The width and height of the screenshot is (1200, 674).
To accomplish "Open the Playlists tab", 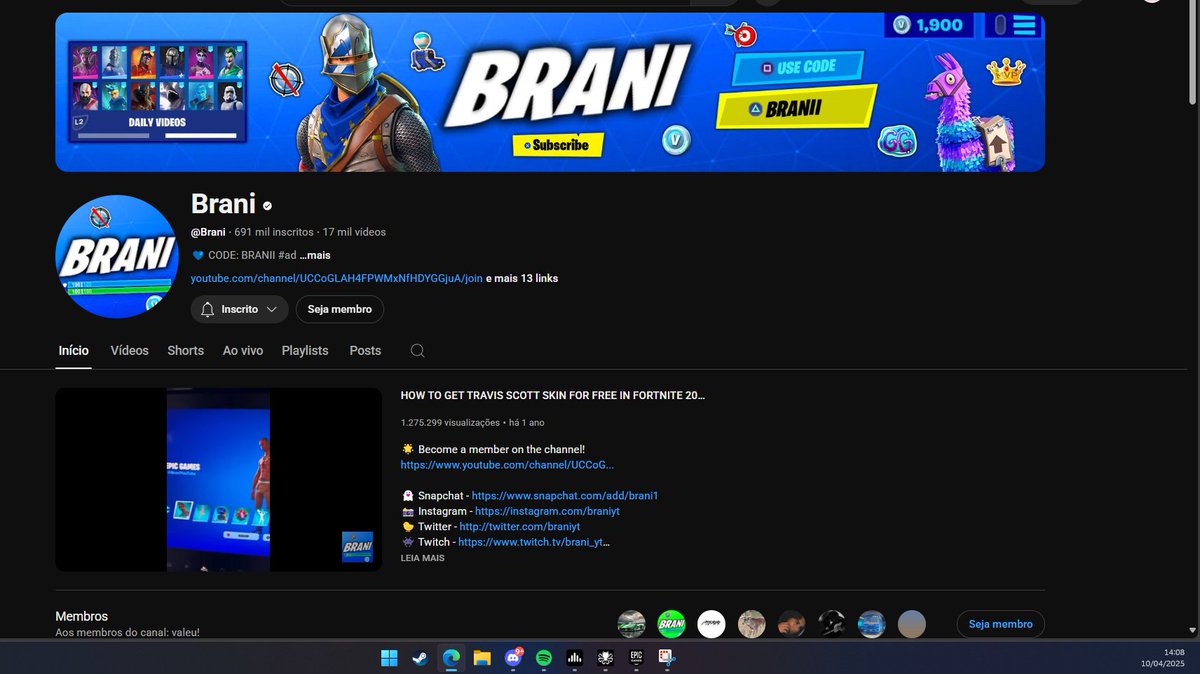I will pyautogui.click(x=305, y=351).
